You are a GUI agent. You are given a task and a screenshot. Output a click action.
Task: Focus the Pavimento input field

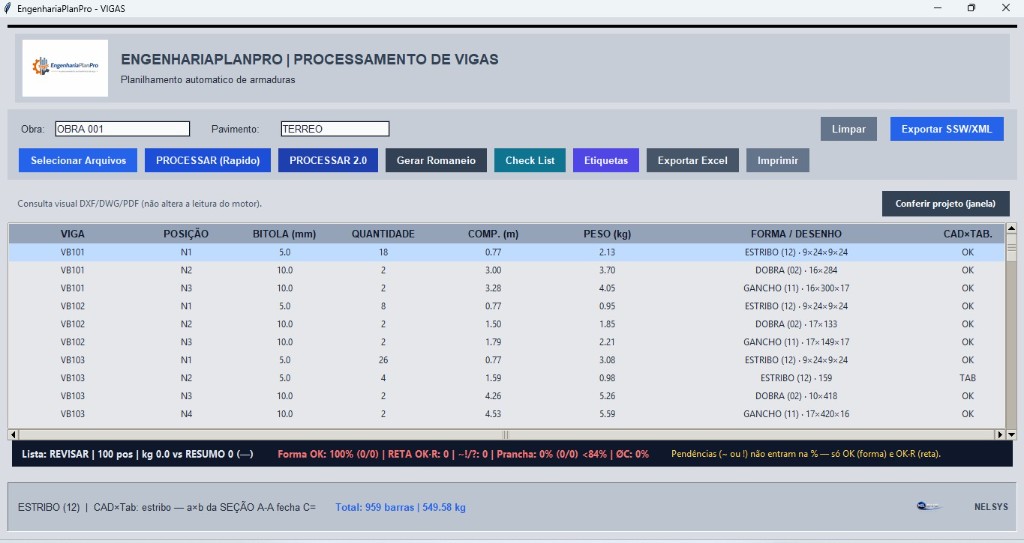[x=335, y=129]
